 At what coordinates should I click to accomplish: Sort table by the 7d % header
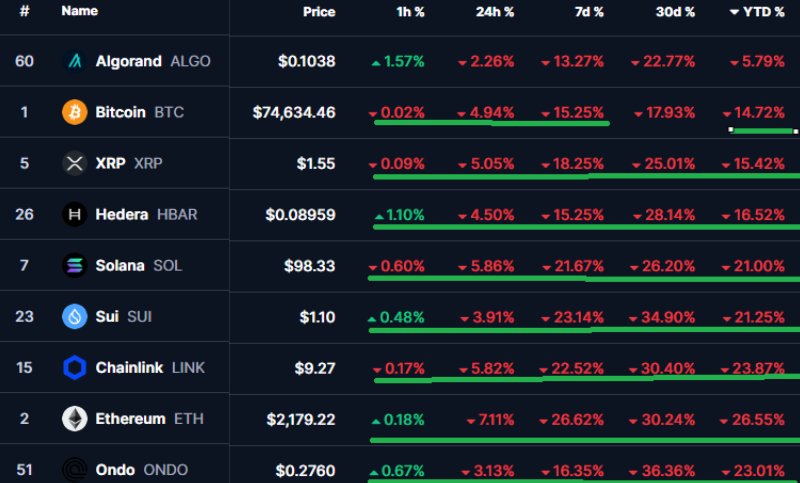(x=589, y=12)
